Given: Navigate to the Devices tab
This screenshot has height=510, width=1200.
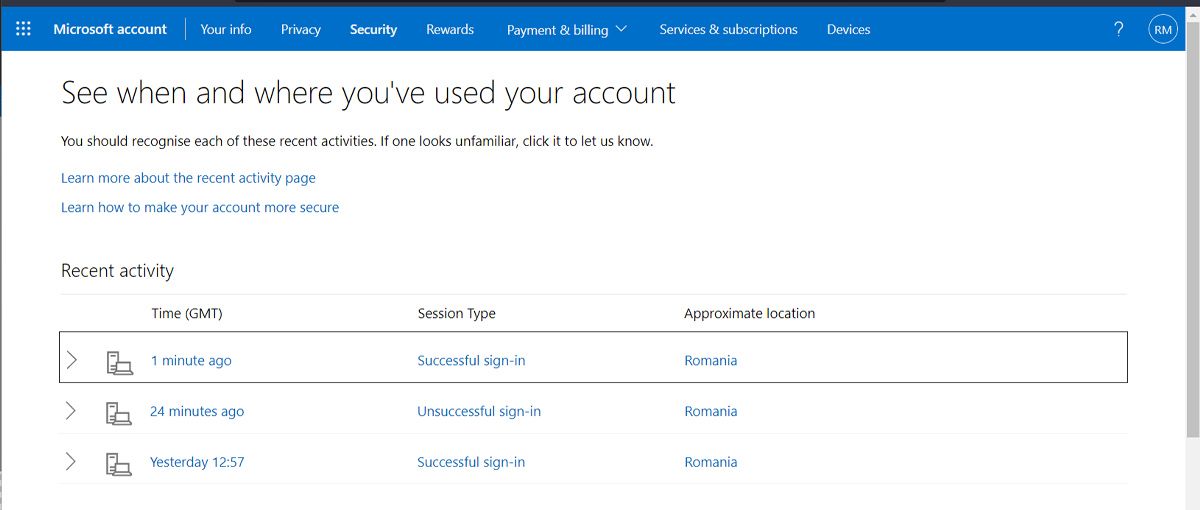Looking at the screenshot, I should pyautogui.click(x=848, y=30).
